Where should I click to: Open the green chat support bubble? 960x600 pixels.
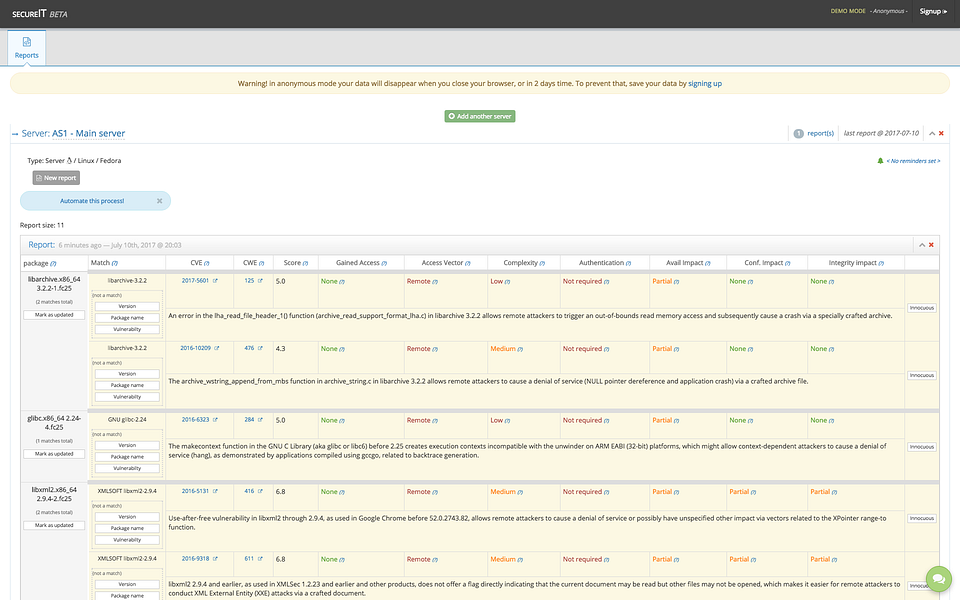939,579
